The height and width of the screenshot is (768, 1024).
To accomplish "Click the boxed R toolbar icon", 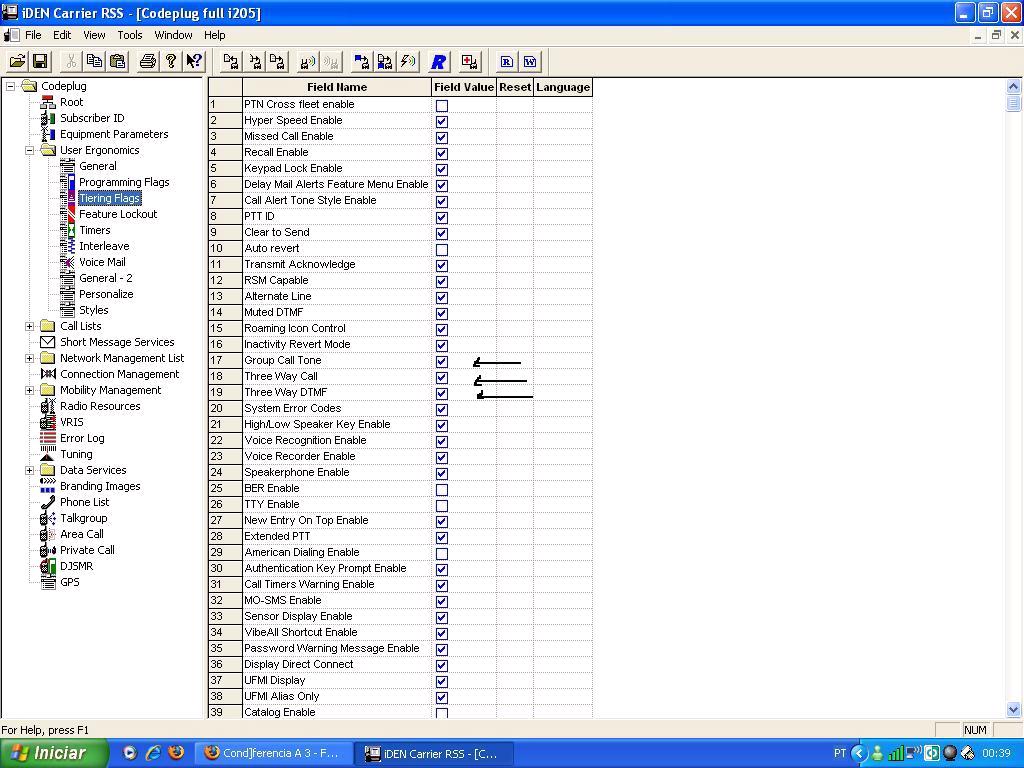I will click(x=506, y=62).
